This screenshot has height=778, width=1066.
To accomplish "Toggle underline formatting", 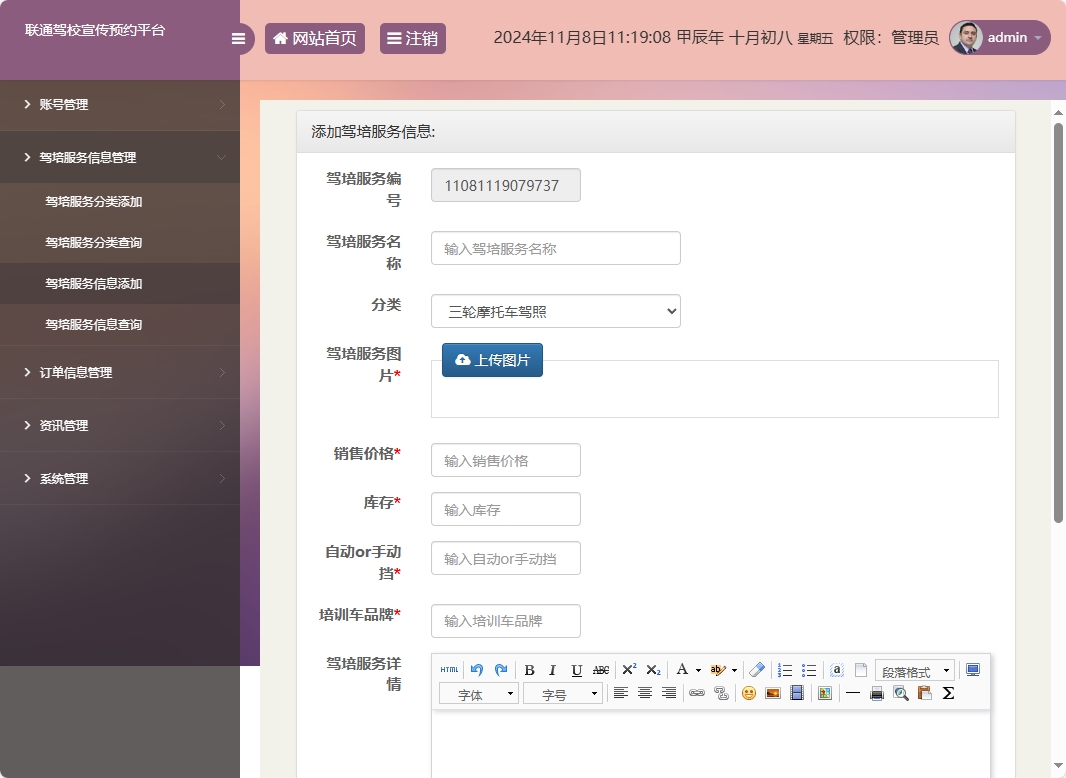I will [576, 670].
